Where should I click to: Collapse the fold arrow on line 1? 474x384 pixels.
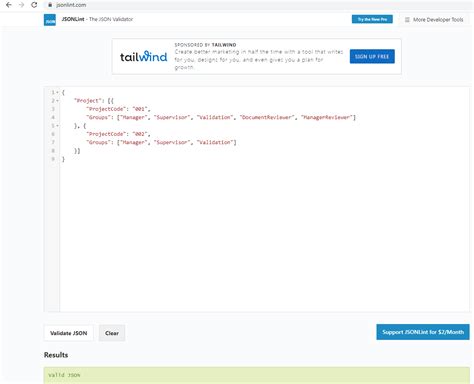pyautogui.click(x=57, y=92)
